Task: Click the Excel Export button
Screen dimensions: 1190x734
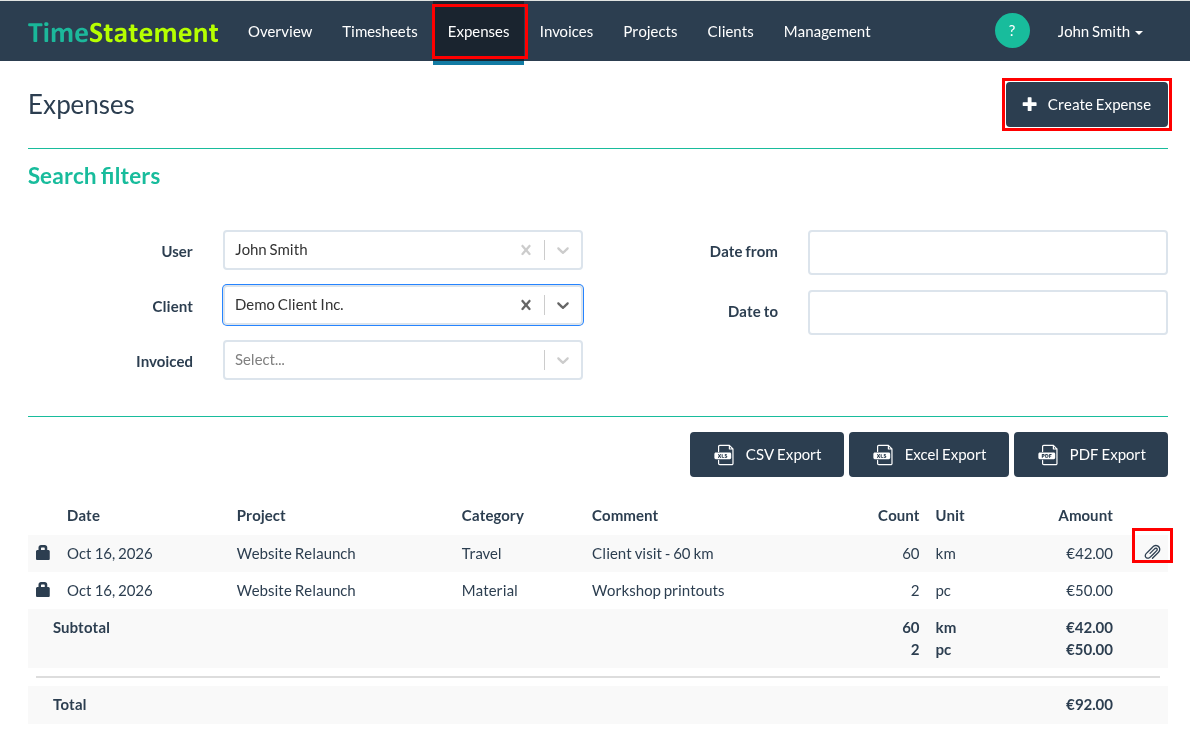Action: [929, 455]
